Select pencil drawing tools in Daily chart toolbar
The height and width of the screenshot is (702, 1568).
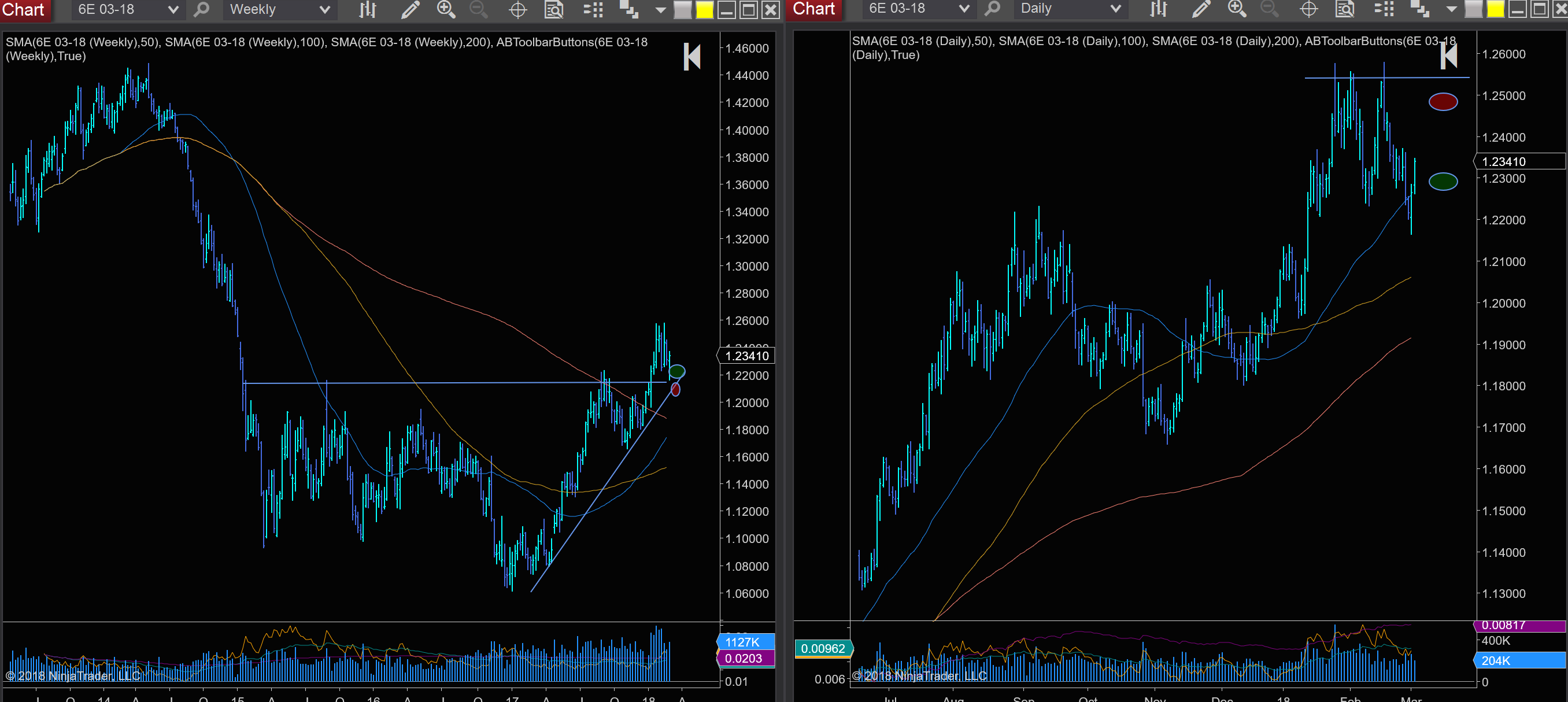tap(1201, 9)
